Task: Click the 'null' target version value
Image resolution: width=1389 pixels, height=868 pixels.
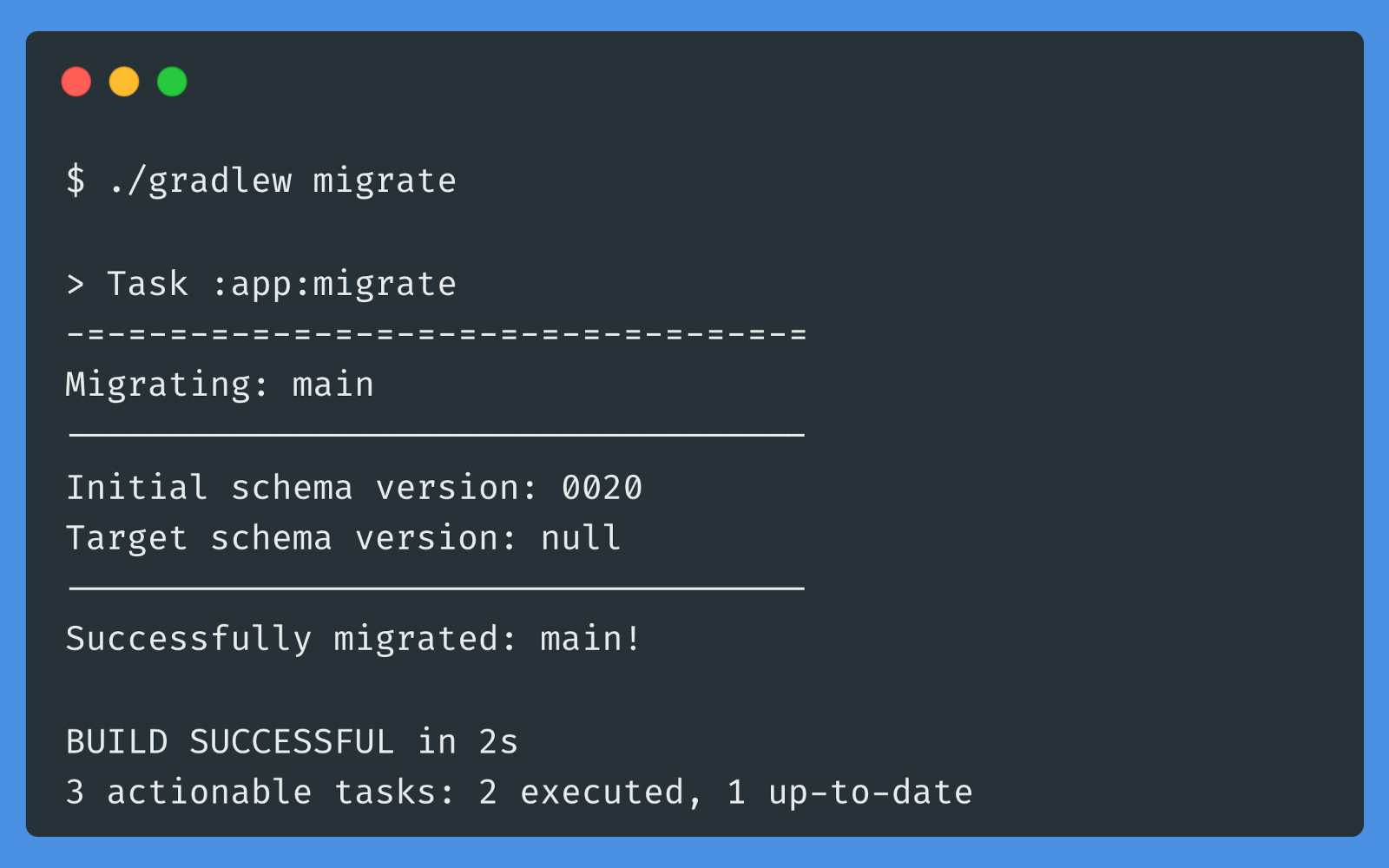Action: [x=581, y=538]
